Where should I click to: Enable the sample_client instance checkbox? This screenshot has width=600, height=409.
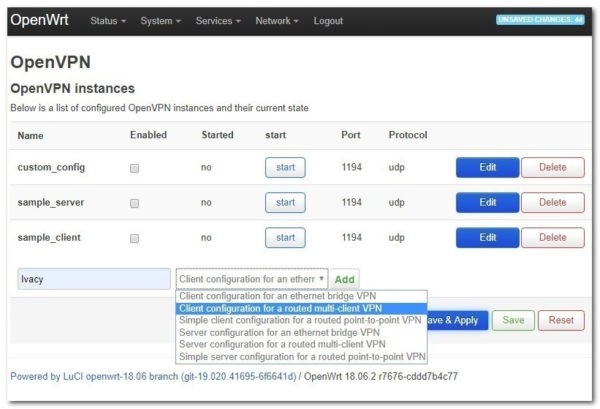(134, 238)
